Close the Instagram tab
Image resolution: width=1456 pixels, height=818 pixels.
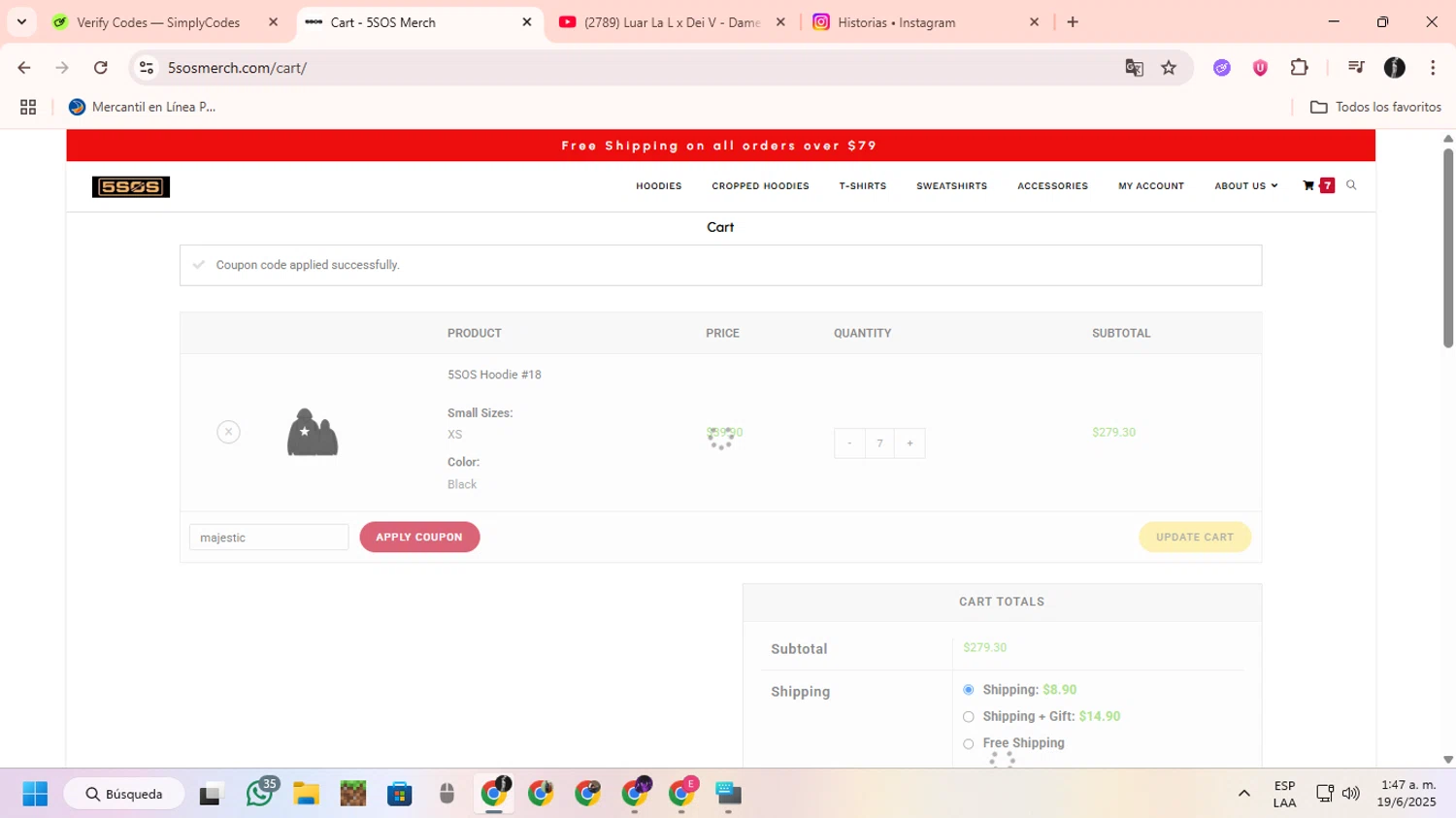pyautogui.click(x=1034, y=22)
